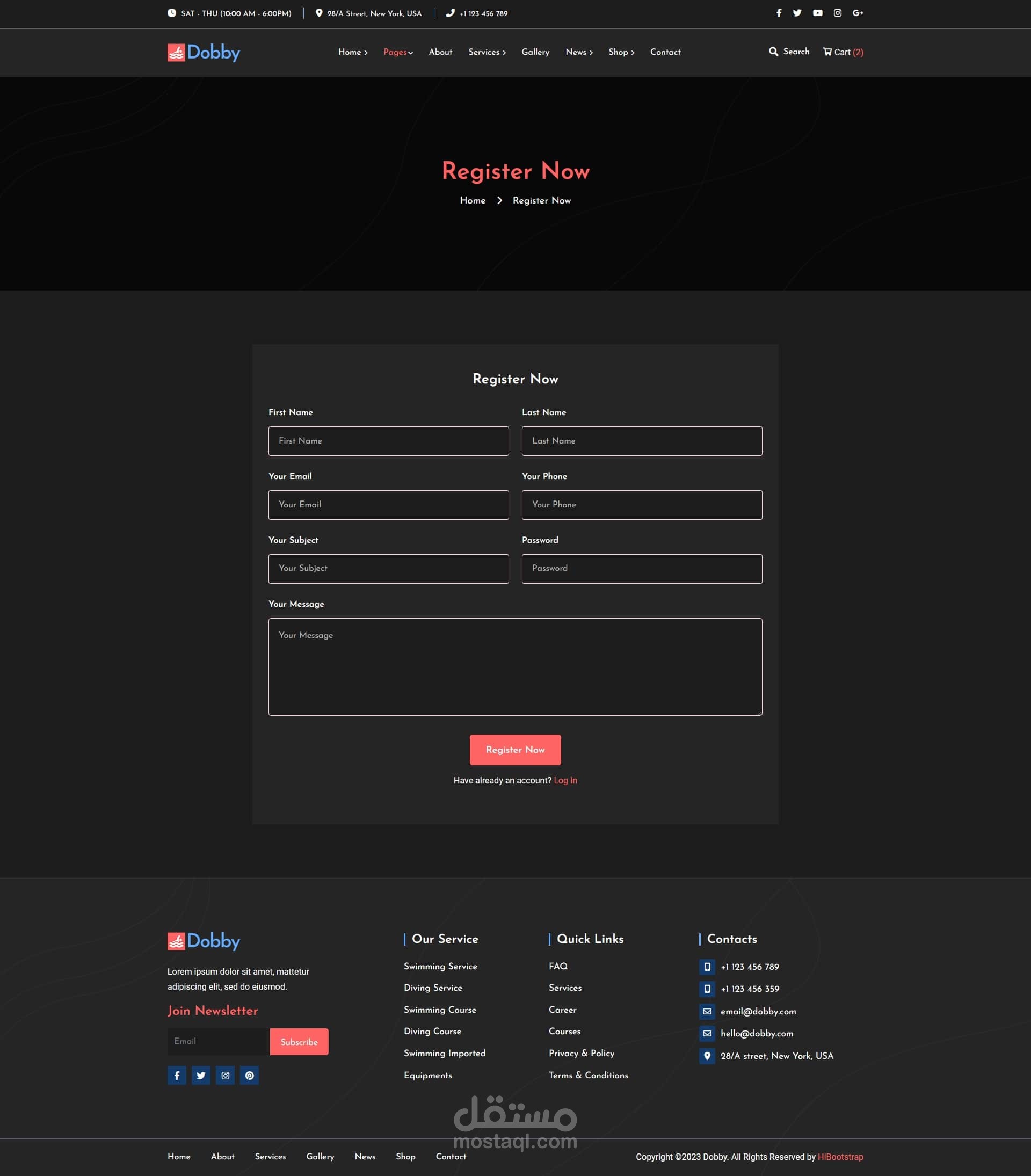Click the Log In link
Screen dimensions: 1031x1176
pos(565,780)
